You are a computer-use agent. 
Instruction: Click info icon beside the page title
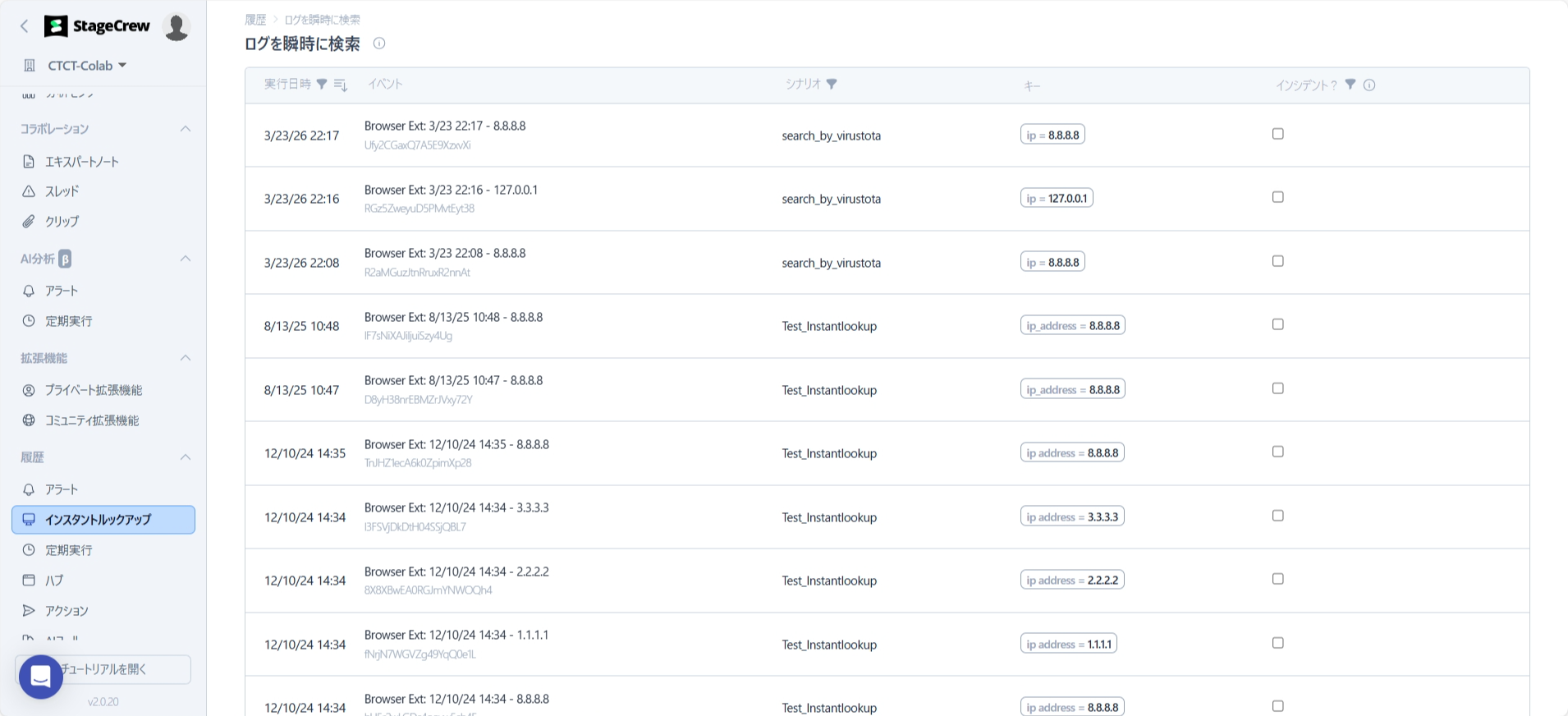pyautogui.click(x=379, y=44)
